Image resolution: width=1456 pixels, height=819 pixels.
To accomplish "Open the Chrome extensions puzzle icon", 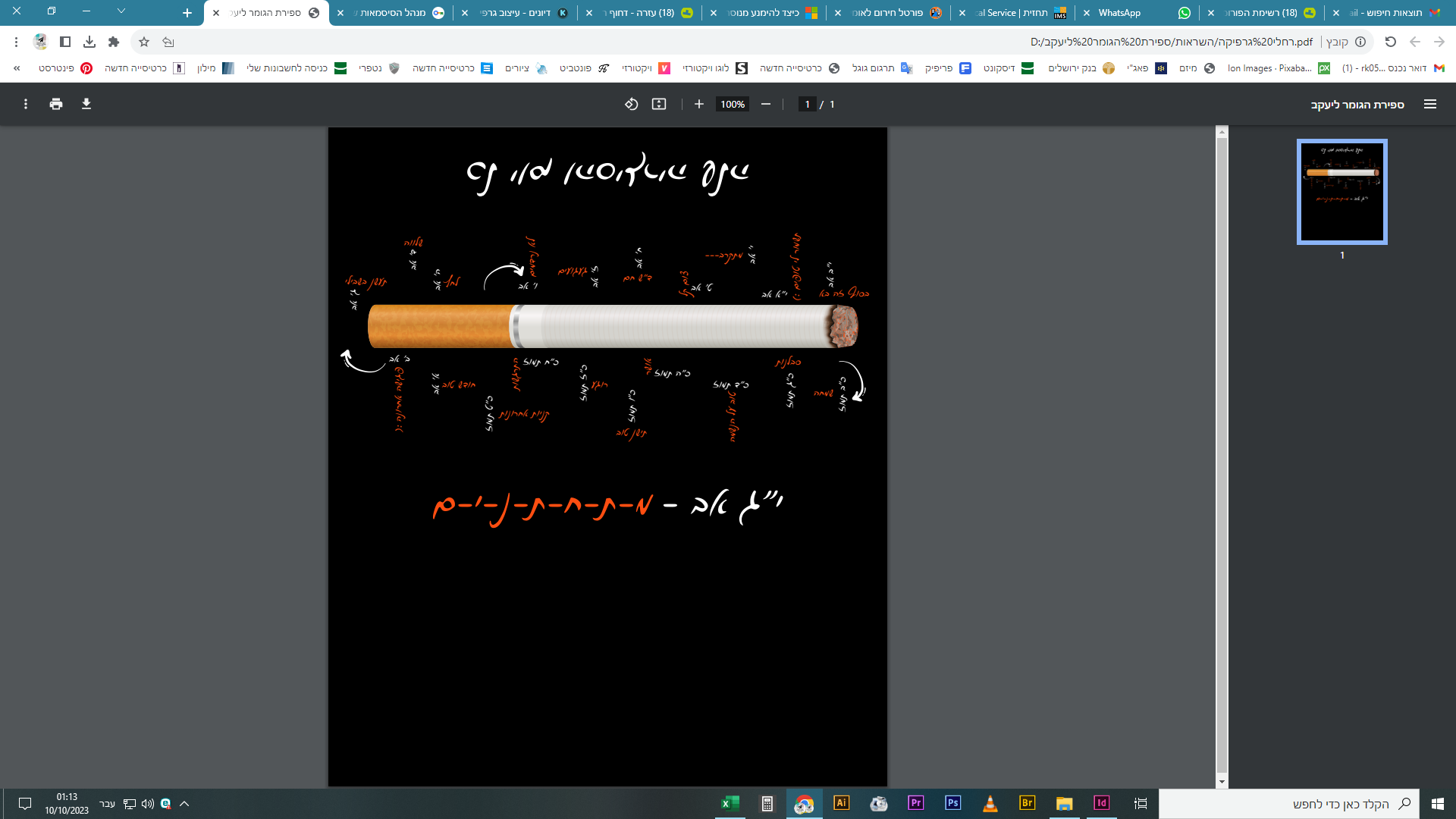I will (x=114, y=42).
